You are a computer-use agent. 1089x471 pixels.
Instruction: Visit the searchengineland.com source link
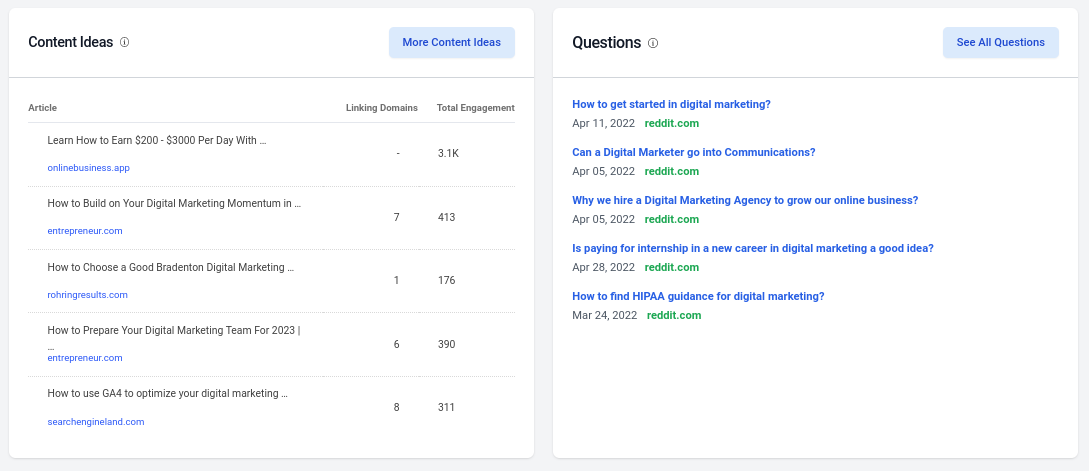[96, 422]
